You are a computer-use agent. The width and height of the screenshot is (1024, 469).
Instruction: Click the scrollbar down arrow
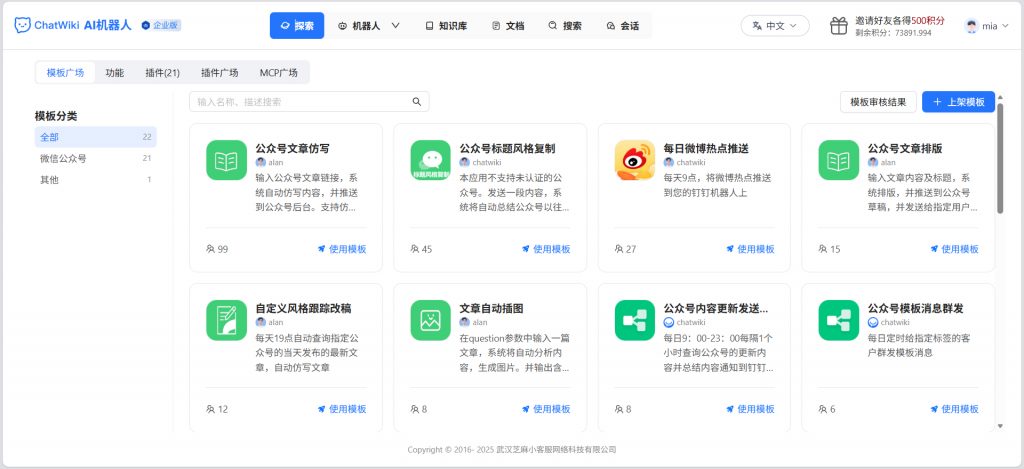pos(1000,426)
